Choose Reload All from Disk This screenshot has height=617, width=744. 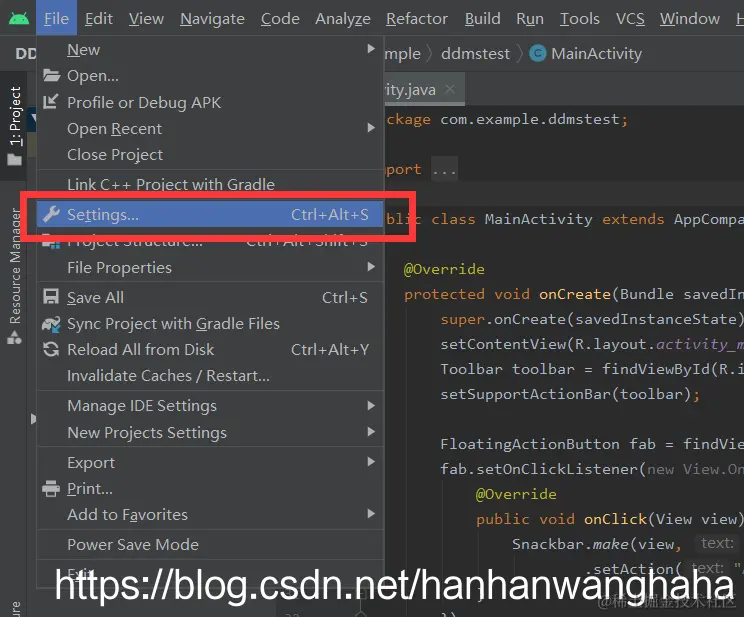tap(210, 350)
